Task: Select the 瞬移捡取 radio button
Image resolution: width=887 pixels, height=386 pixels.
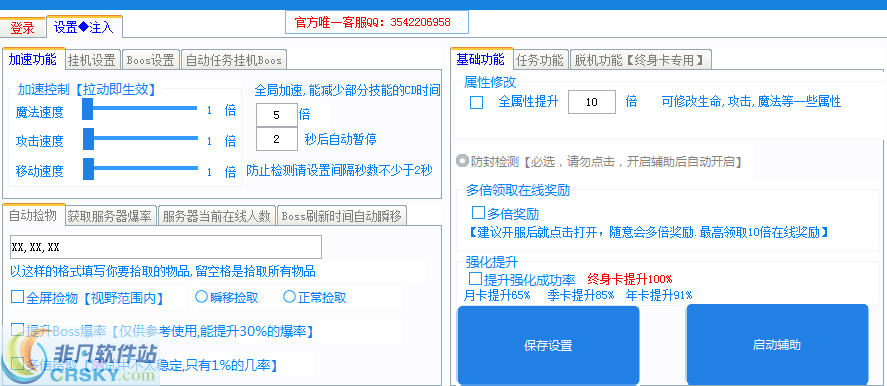Action: (x=201, y=296)
